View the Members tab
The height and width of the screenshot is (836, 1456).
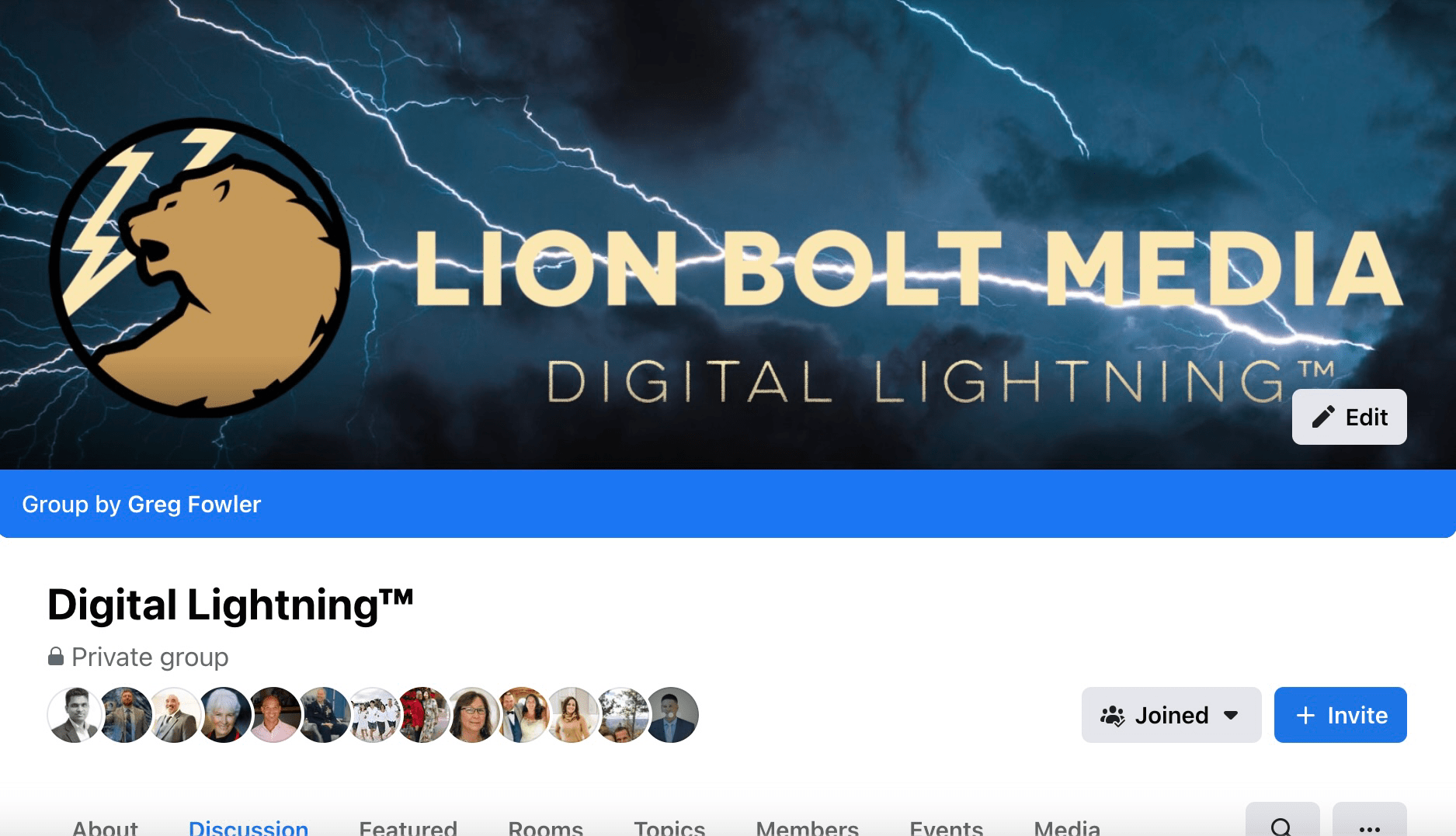coord(808,827)
